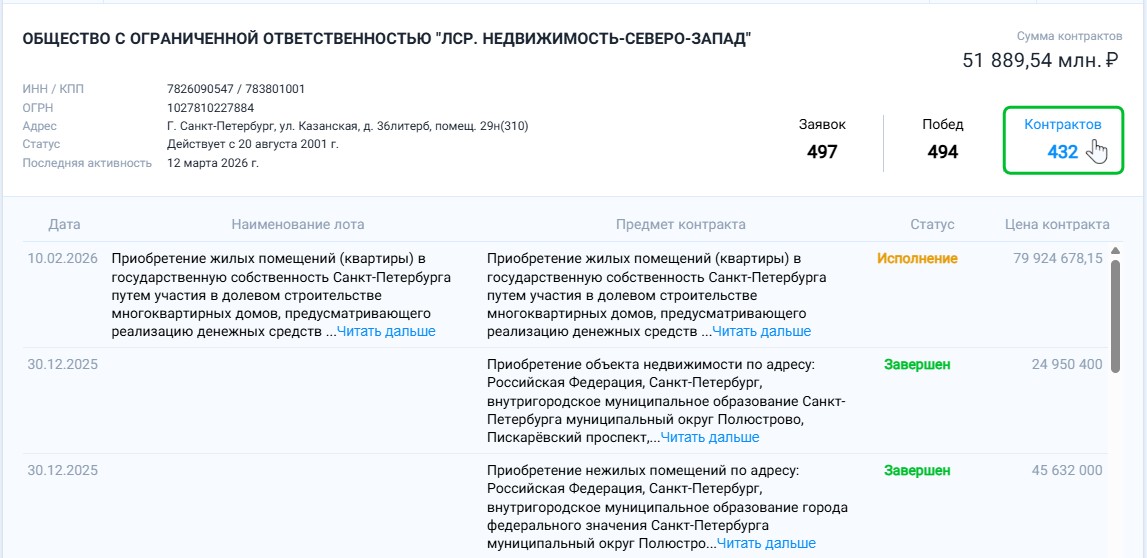
Task: Click the company name ЛСР. НЕДВИЖИМОСТЬ-СЕВЕРО-ЗАПАД
Action: [387, 39]
